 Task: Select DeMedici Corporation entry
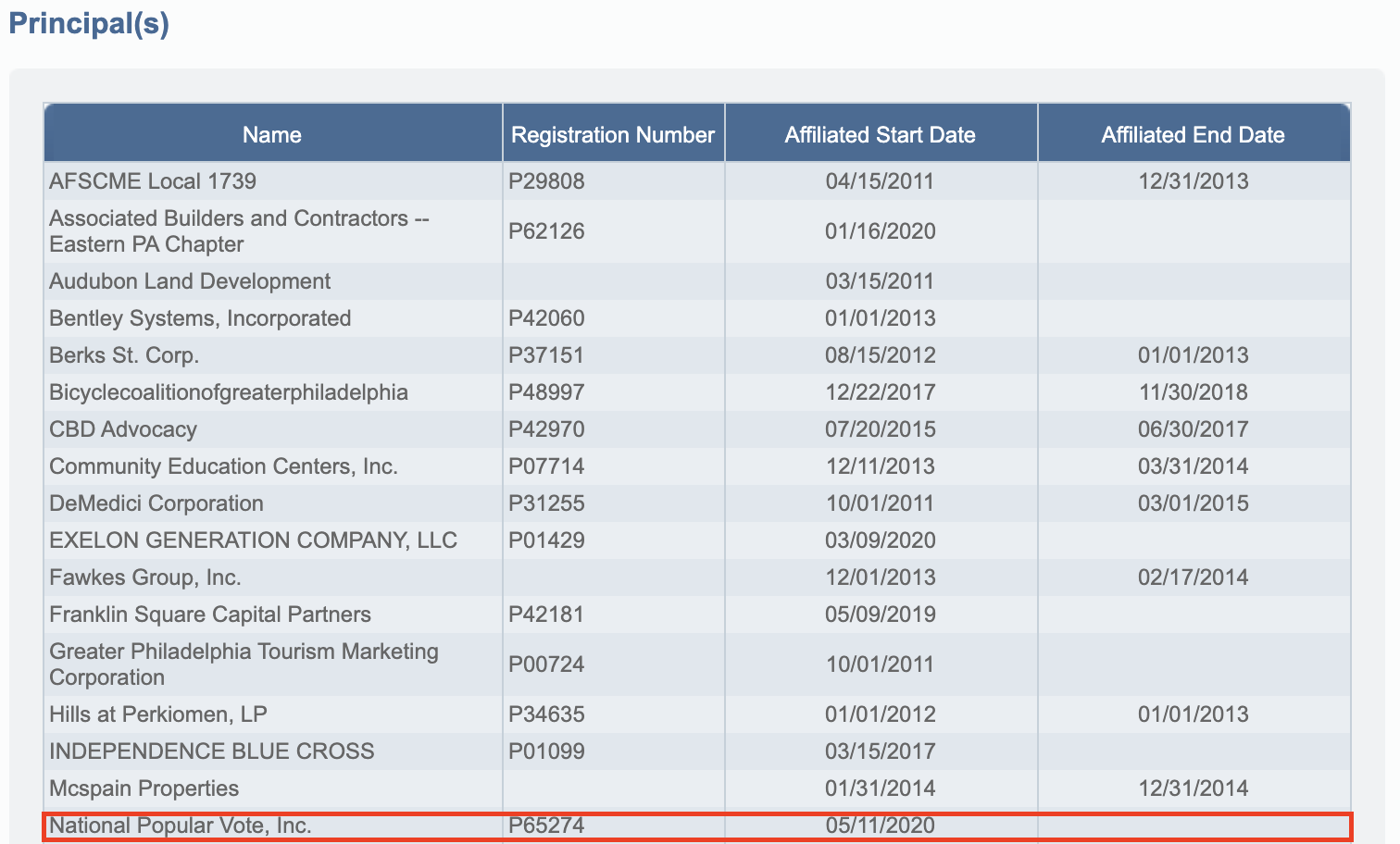coord(156,503)
